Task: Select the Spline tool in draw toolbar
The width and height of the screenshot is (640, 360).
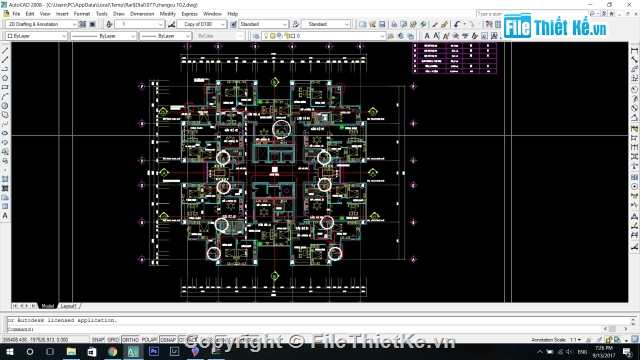Action: 5,124
